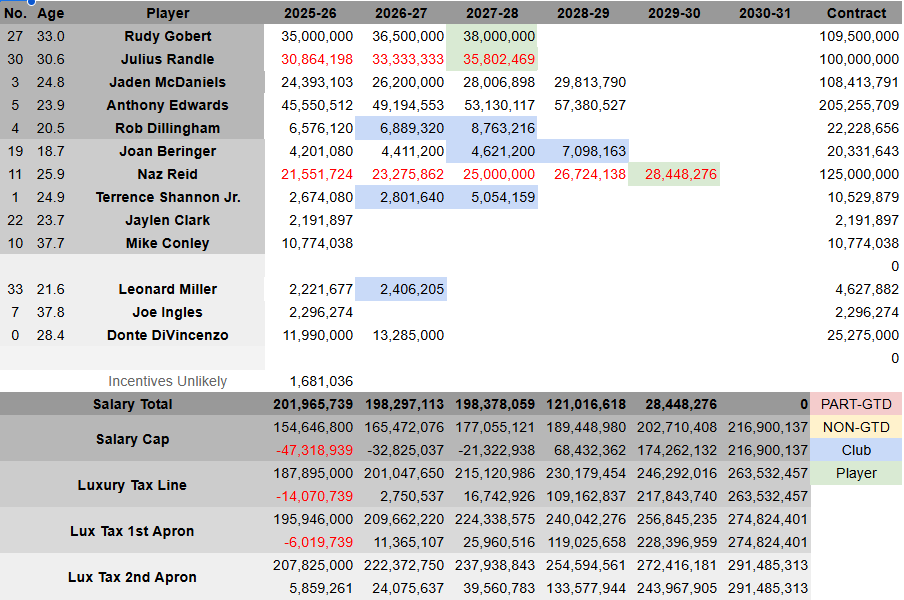The image size is (904, 600).
Task: Click Edwards' 45,550,512 salary cell
Action: (x=310, y=105)
